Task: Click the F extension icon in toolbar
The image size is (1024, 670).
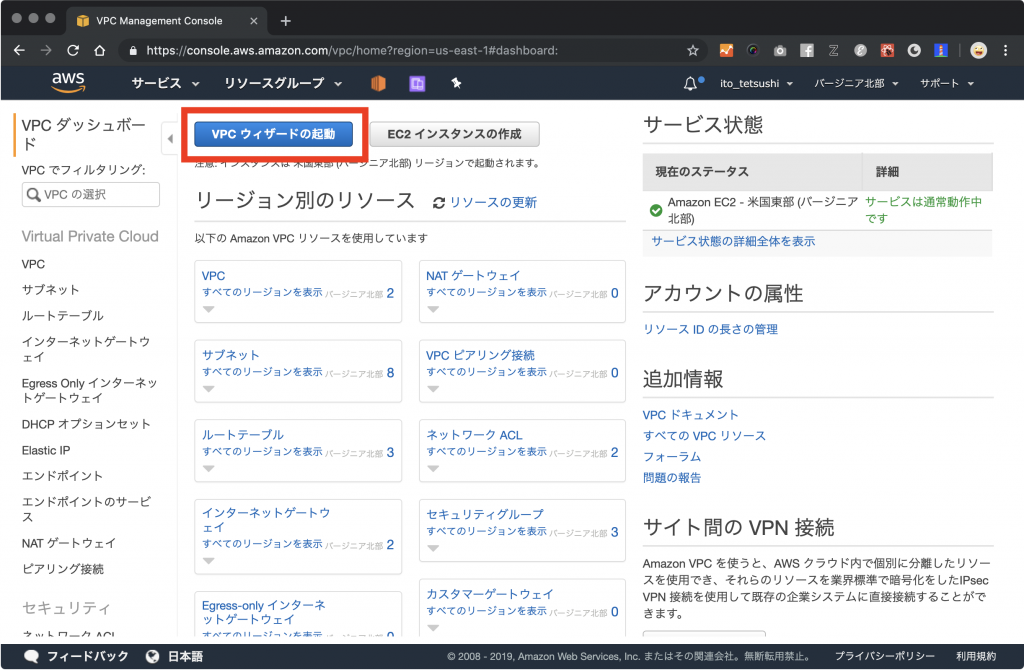Action: coord(807,50)
